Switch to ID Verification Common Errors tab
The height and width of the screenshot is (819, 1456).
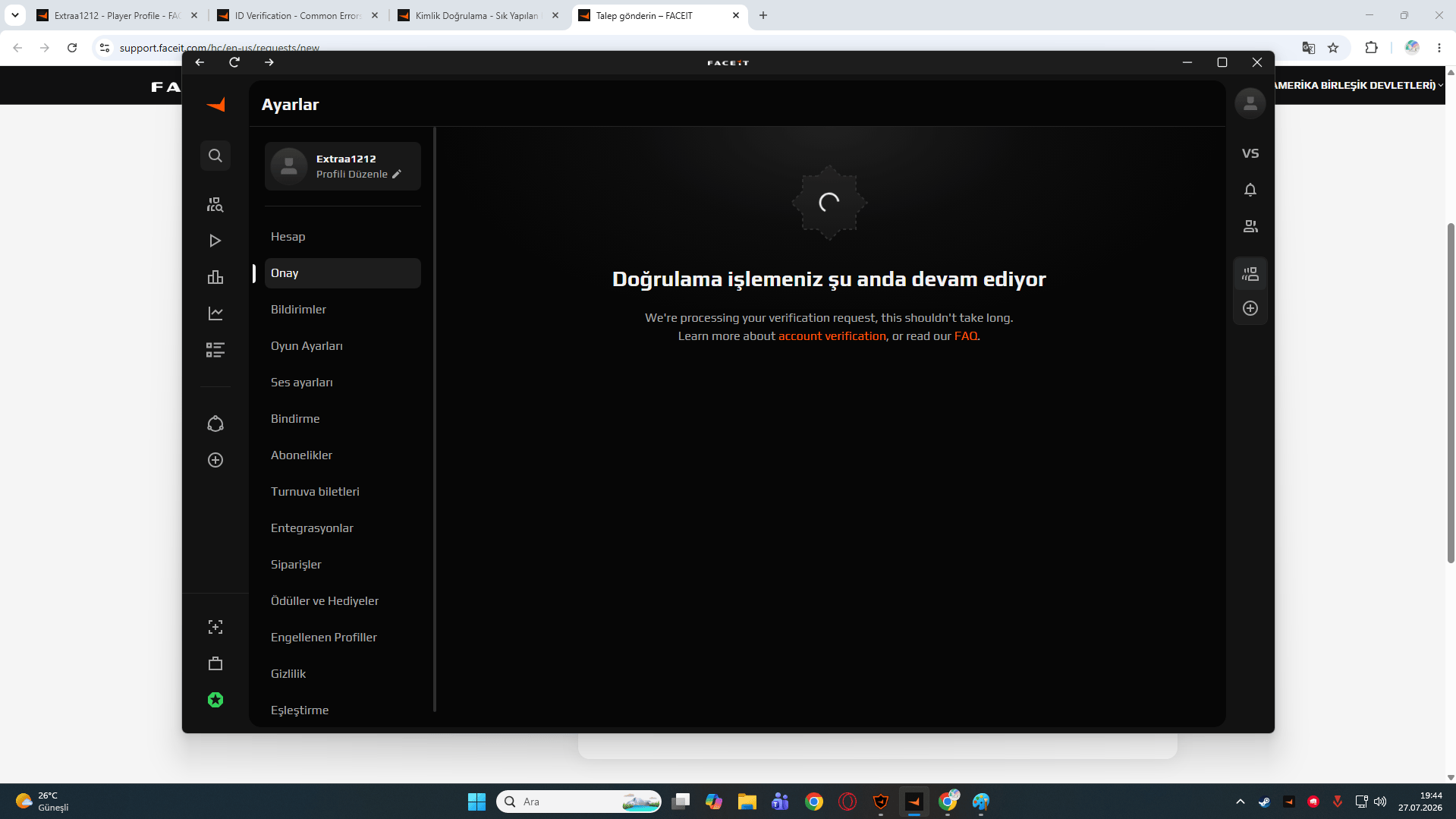pyautogui.click(x=297, y=15)
